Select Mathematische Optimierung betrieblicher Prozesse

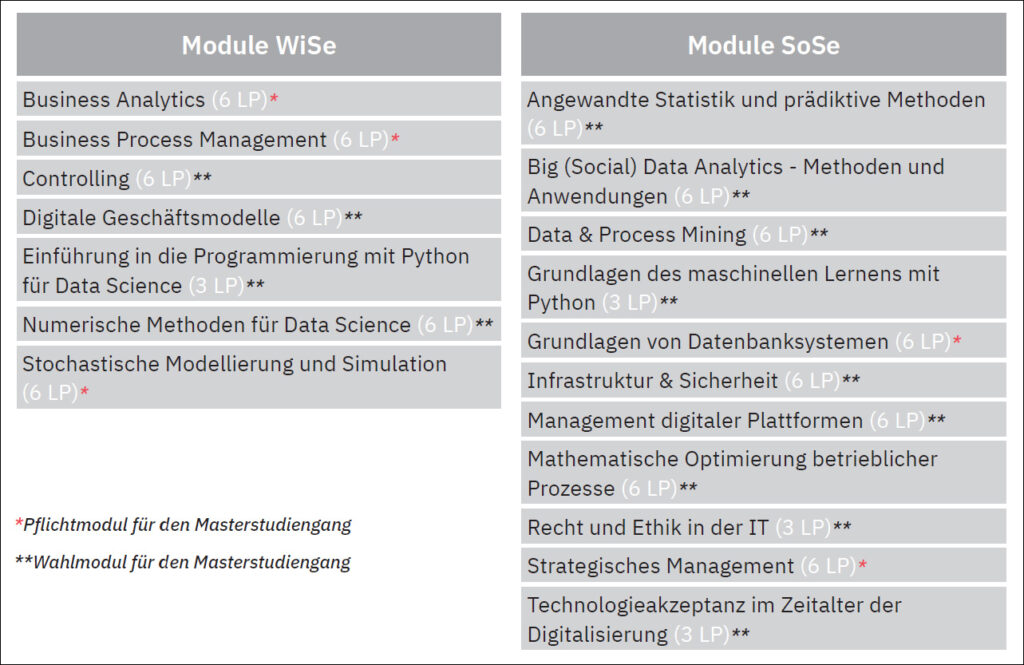[763, 473]
